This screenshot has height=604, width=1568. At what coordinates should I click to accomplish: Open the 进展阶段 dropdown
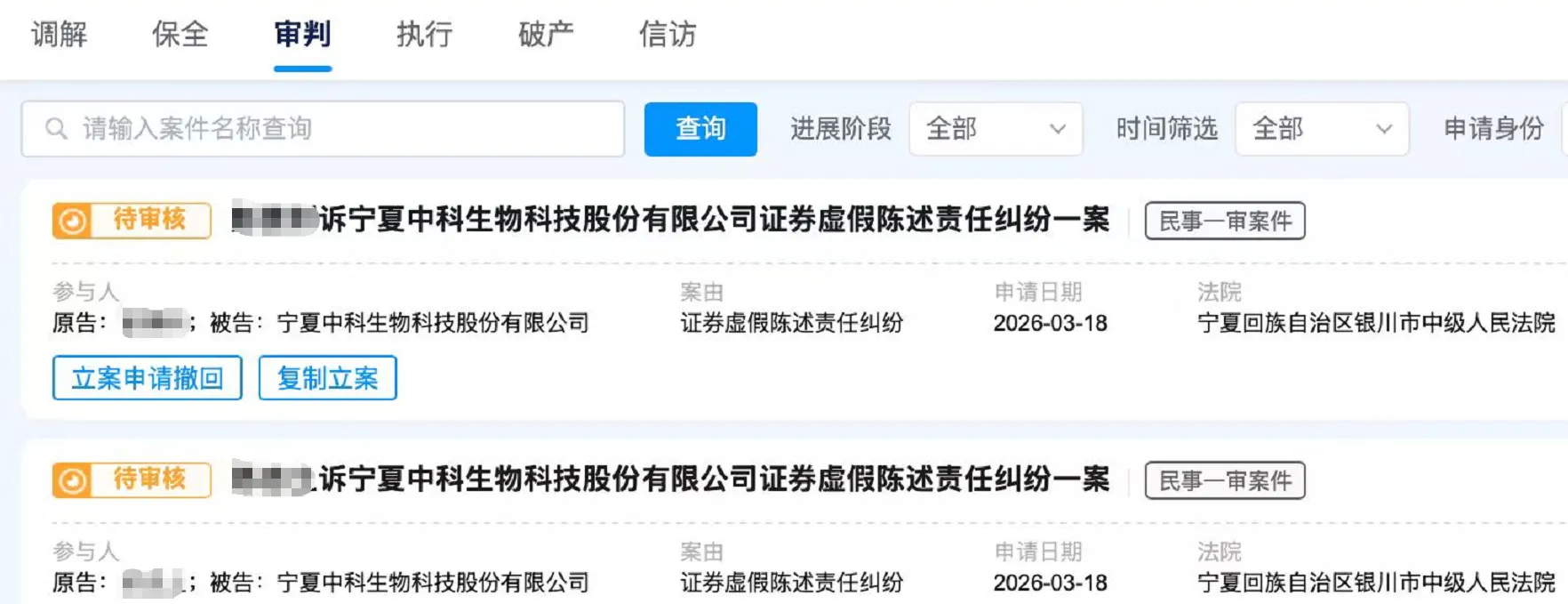[996, 129]
